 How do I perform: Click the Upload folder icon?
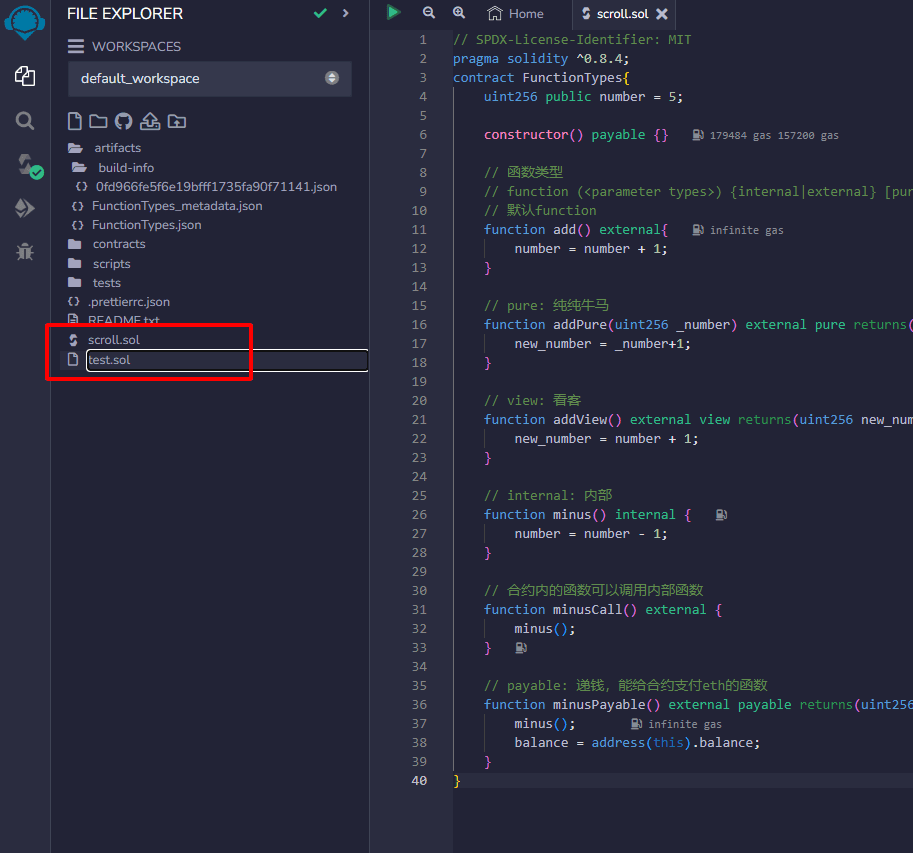[177, 121]
